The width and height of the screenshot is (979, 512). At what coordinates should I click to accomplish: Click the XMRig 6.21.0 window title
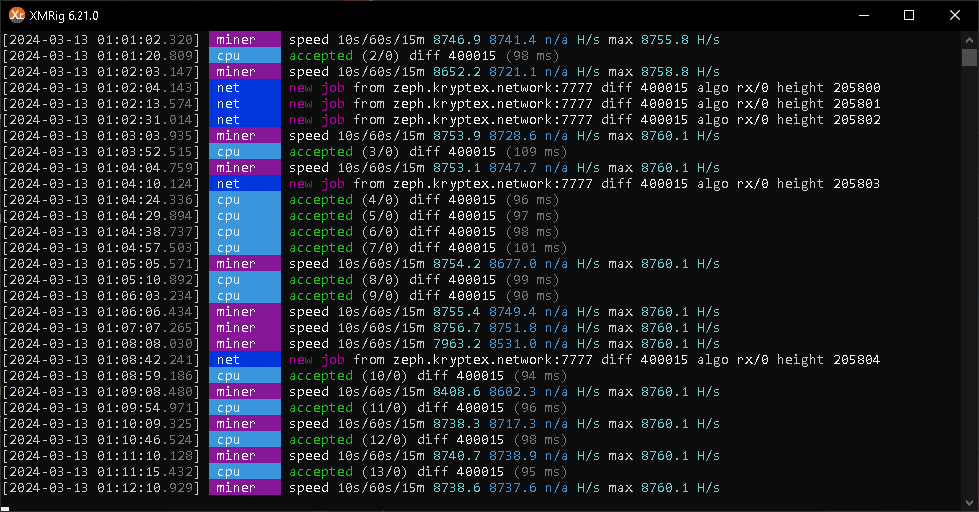pos(64,16)
